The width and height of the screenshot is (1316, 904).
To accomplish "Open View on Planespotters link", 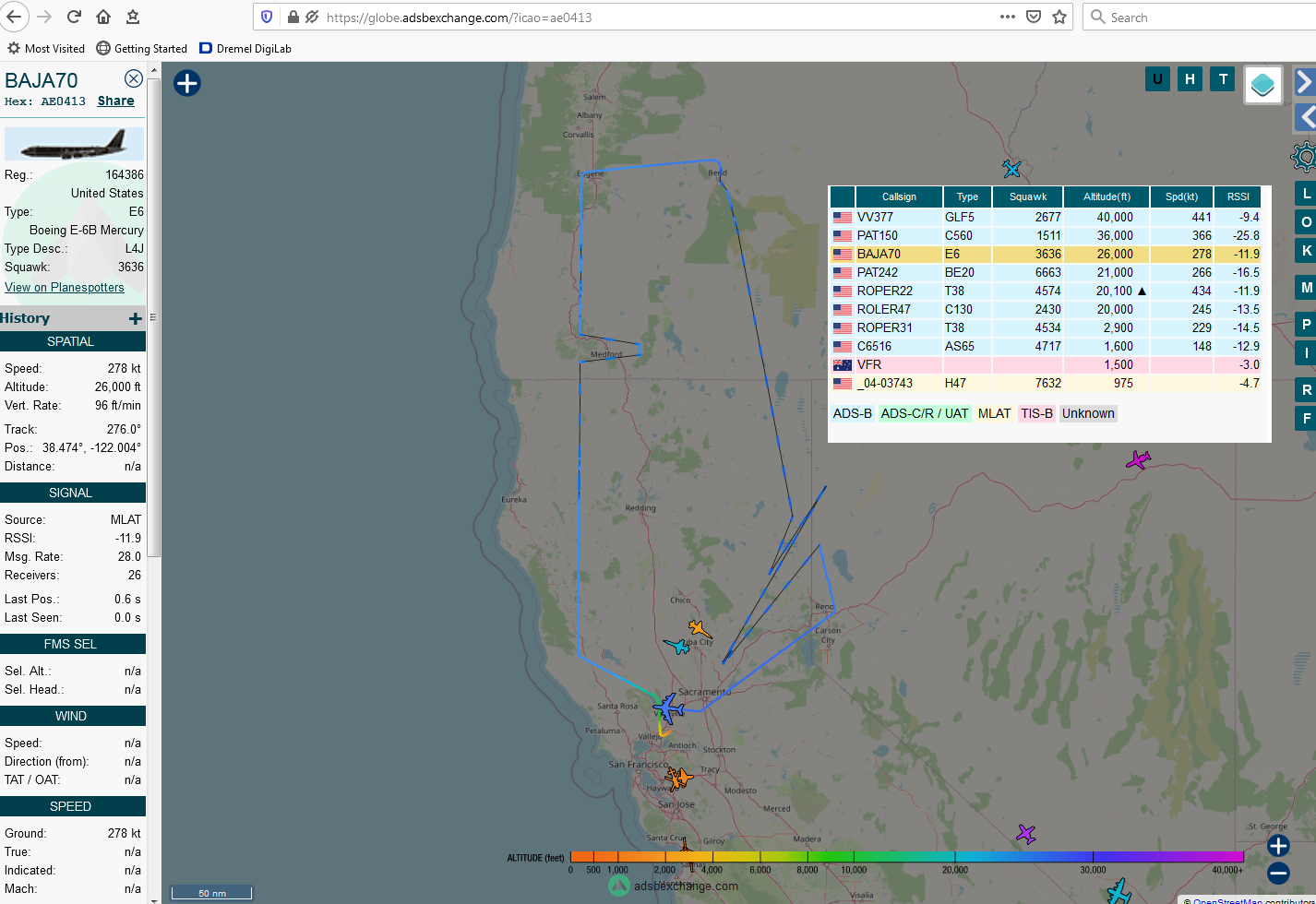I will click(64, 288).
